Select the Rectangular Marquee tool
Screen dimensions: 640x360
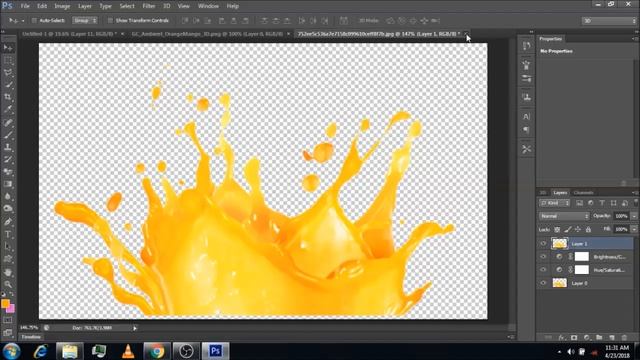click(8, 60)
